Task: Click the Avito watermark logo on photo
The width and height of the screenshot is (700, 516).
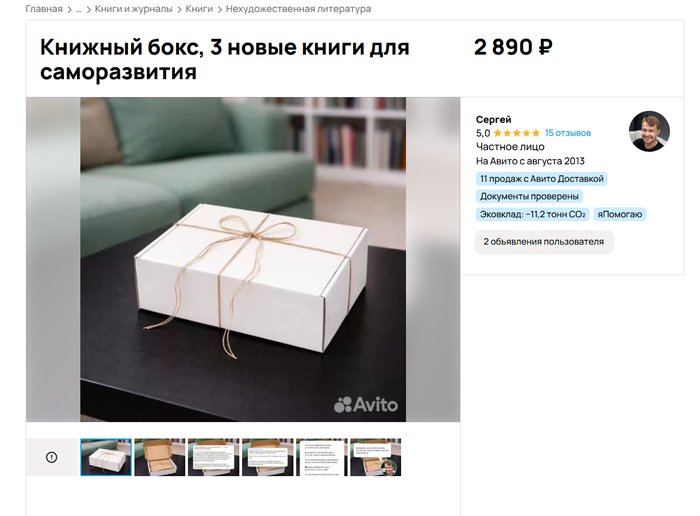Action: pos(366,405)
